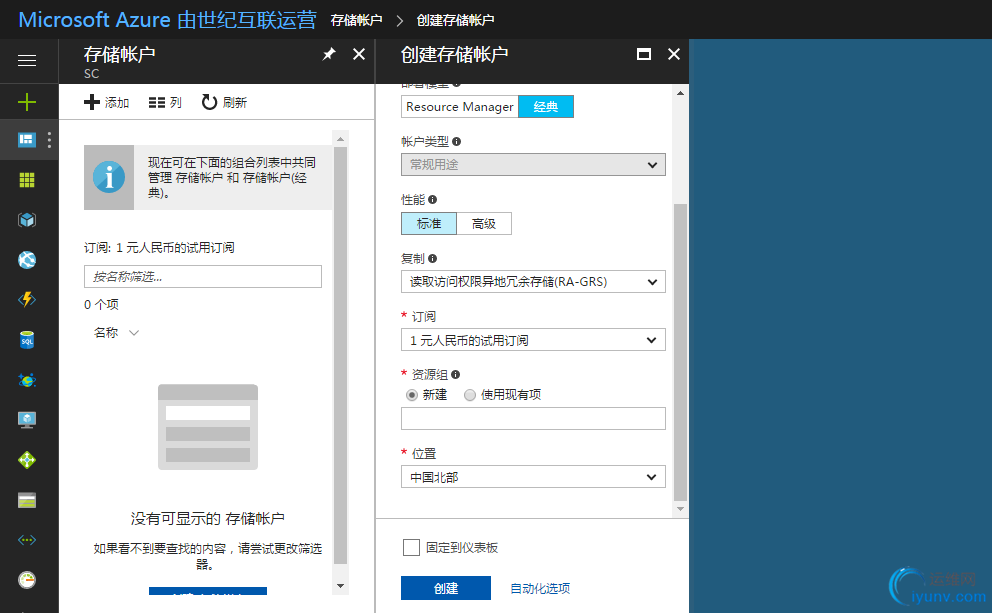Click the info icon beside 复制
992x613 pixels.
[x=432, y=258]
